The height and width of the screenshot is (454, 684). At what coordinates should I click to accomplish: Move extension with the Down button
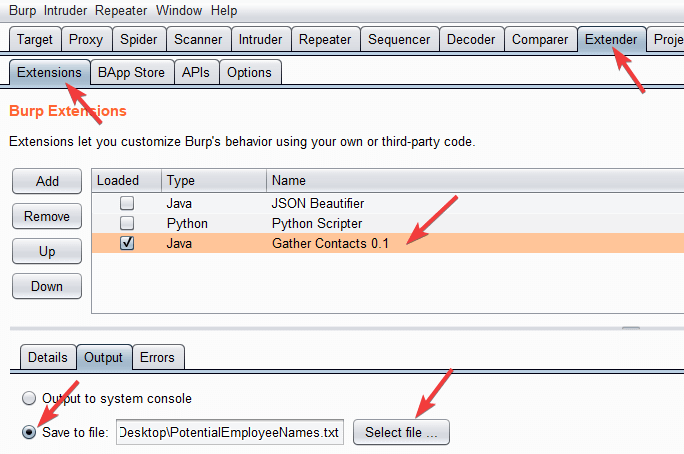tap(47, 286)
